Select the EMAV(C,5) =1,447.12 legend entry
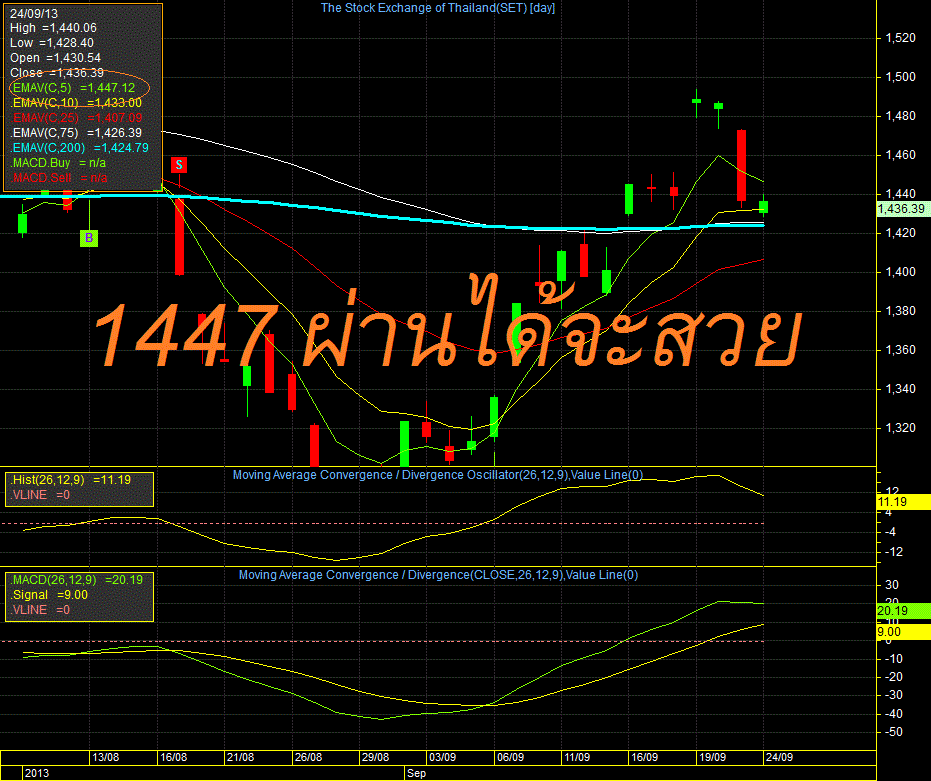This screenshot has height=781, width=931. pyautogui.click(x=74, y=88)
